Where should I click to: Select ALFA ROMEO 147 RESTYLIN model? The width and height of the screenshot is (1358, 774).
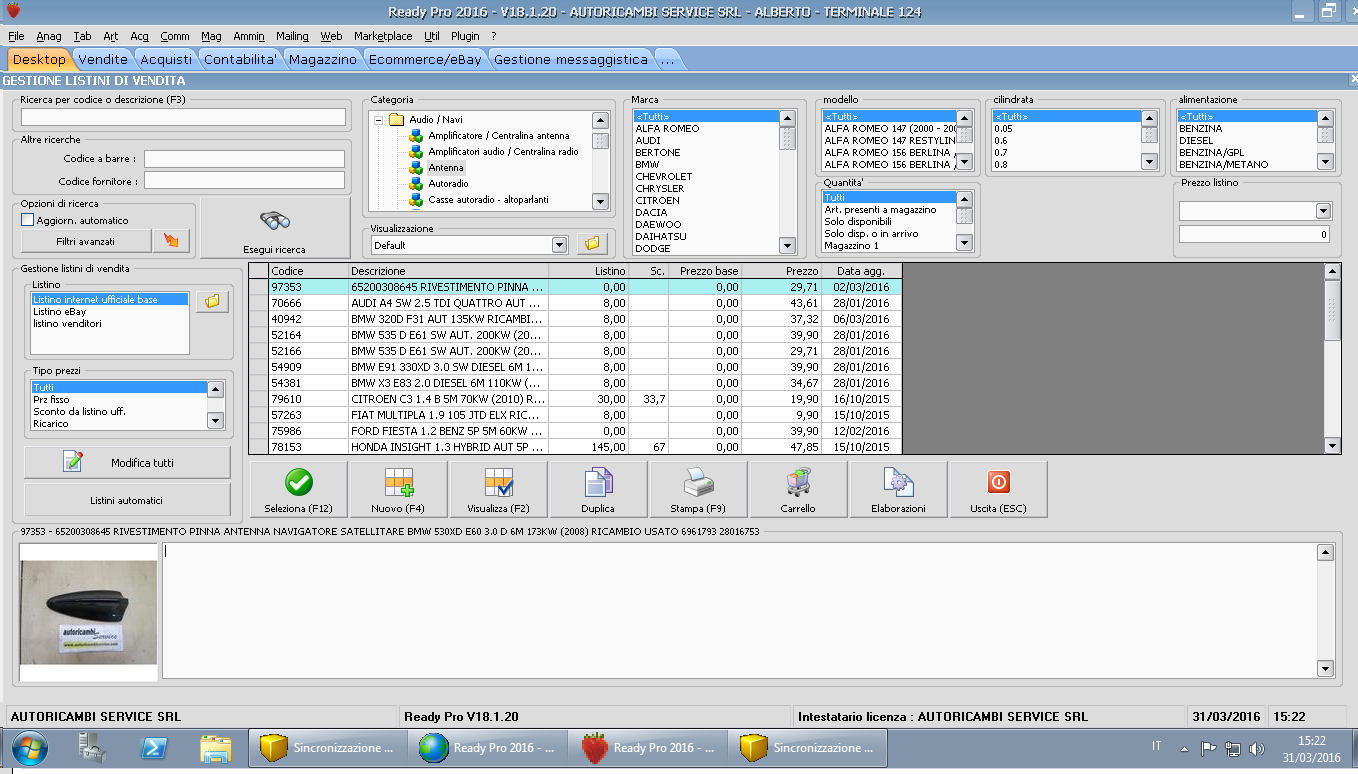tap(889, 141)
